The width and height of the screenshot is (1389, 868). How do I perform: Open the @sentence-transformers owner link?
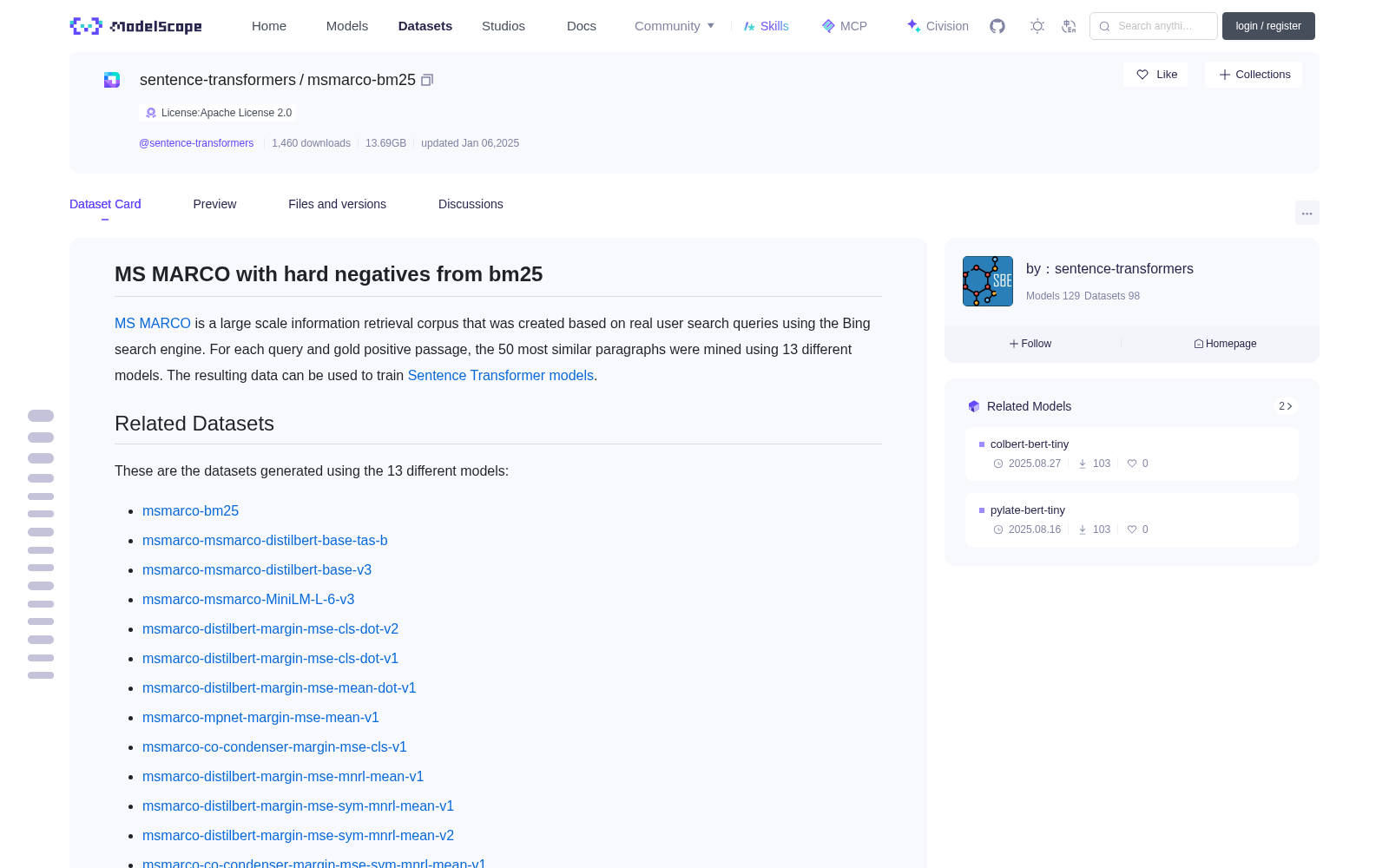196,143
